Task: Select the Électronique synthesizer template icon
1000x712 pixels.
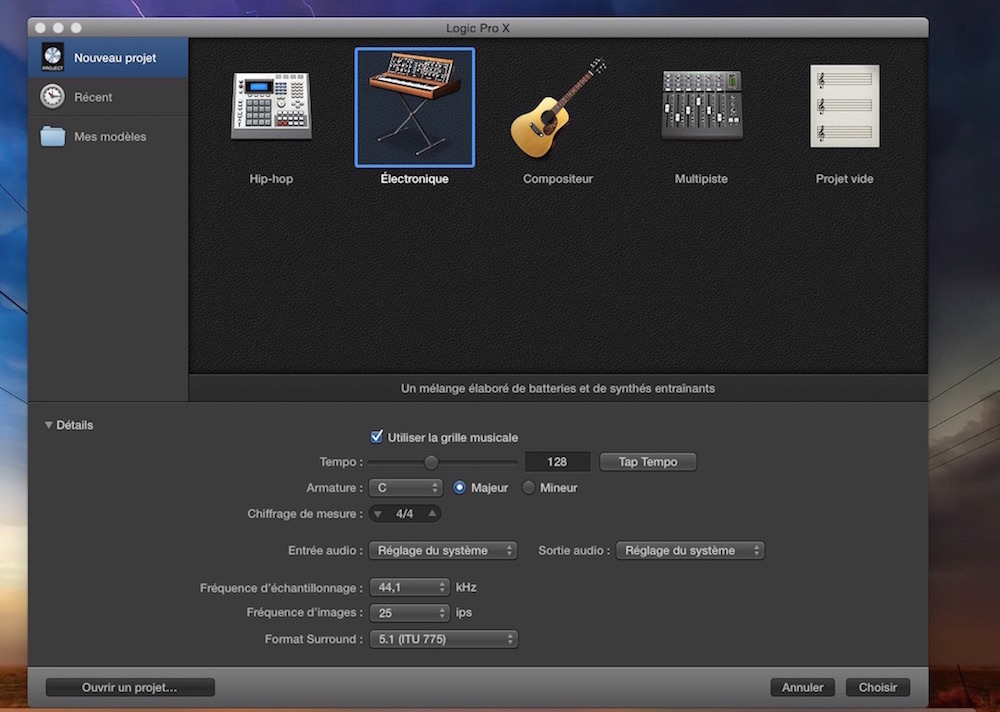Action: coord(415,107)
